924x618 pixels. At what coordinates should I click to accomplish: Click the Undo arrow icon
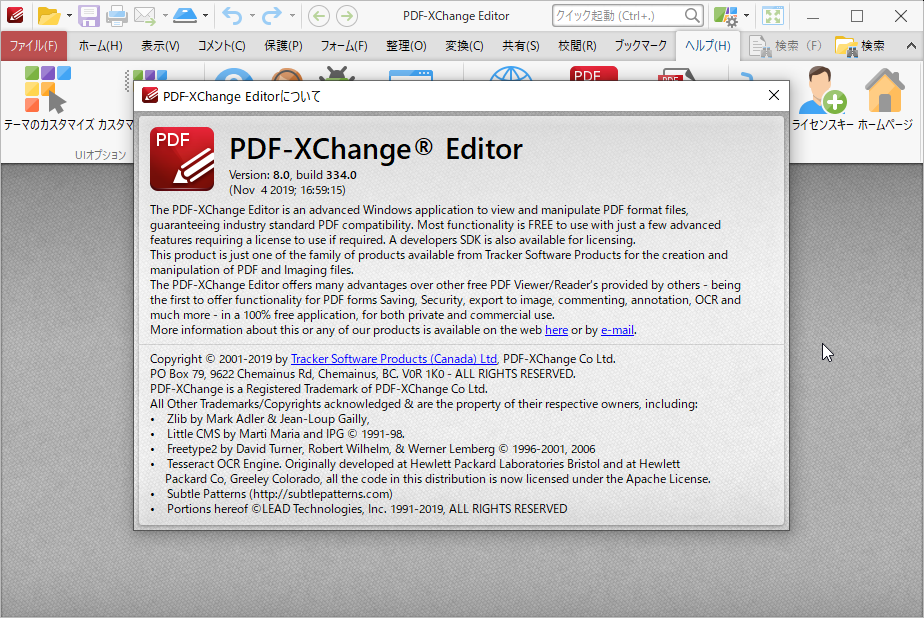233,16
